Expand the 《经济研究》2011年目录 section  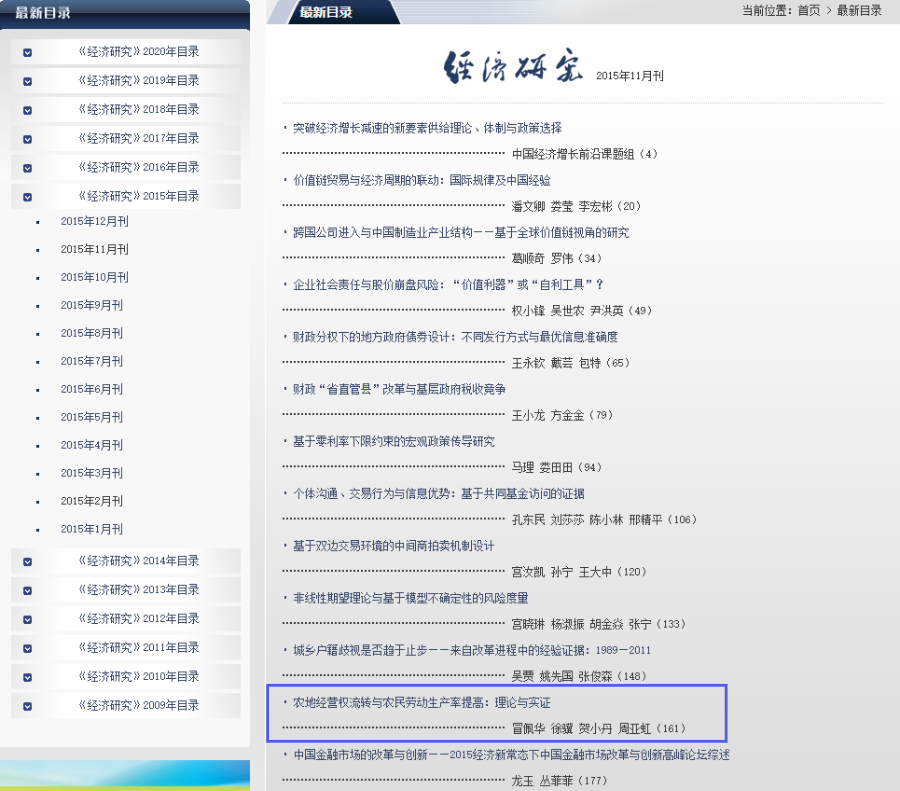click(138, 648)
